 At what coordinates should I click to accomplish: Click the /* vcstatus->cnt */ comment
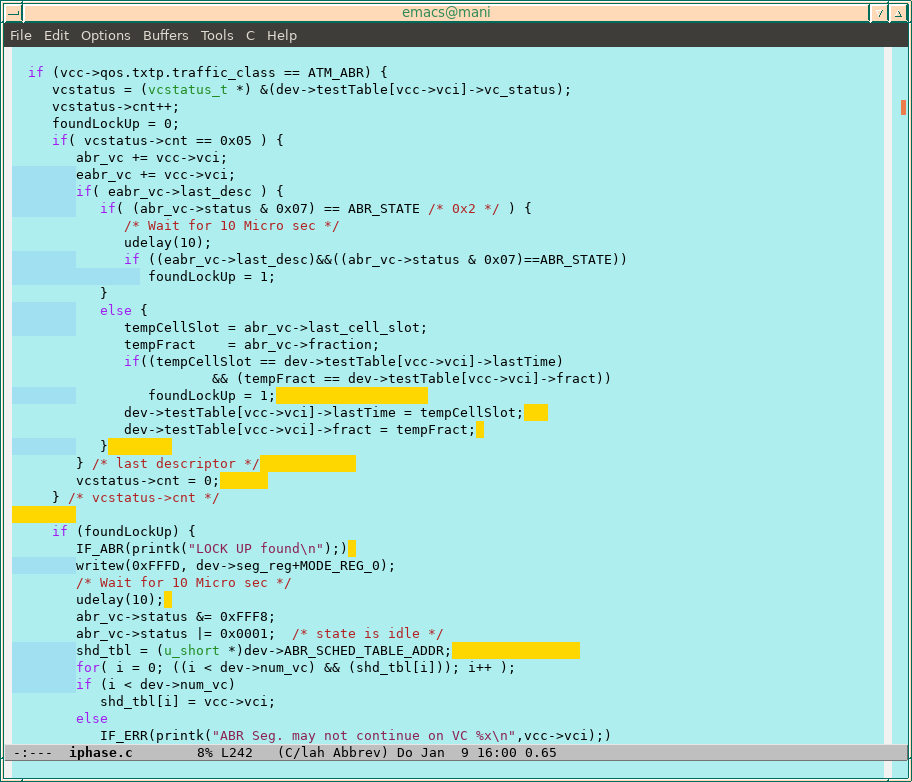pyautogui.click(x=144, y=497)
